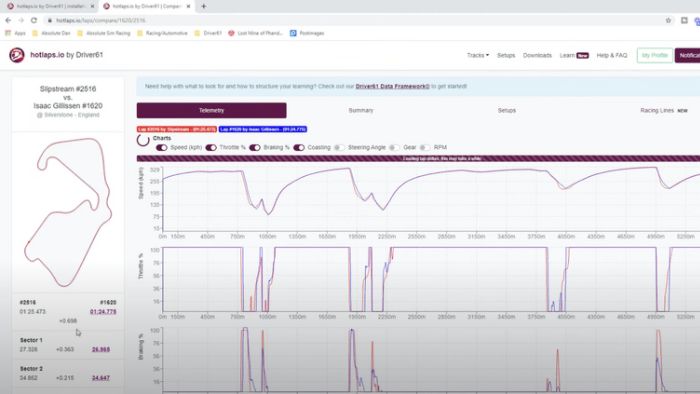
Task: Open the Racing/Automotive bookmark folder
Action: pyautogui.click(x=162, y=33)
